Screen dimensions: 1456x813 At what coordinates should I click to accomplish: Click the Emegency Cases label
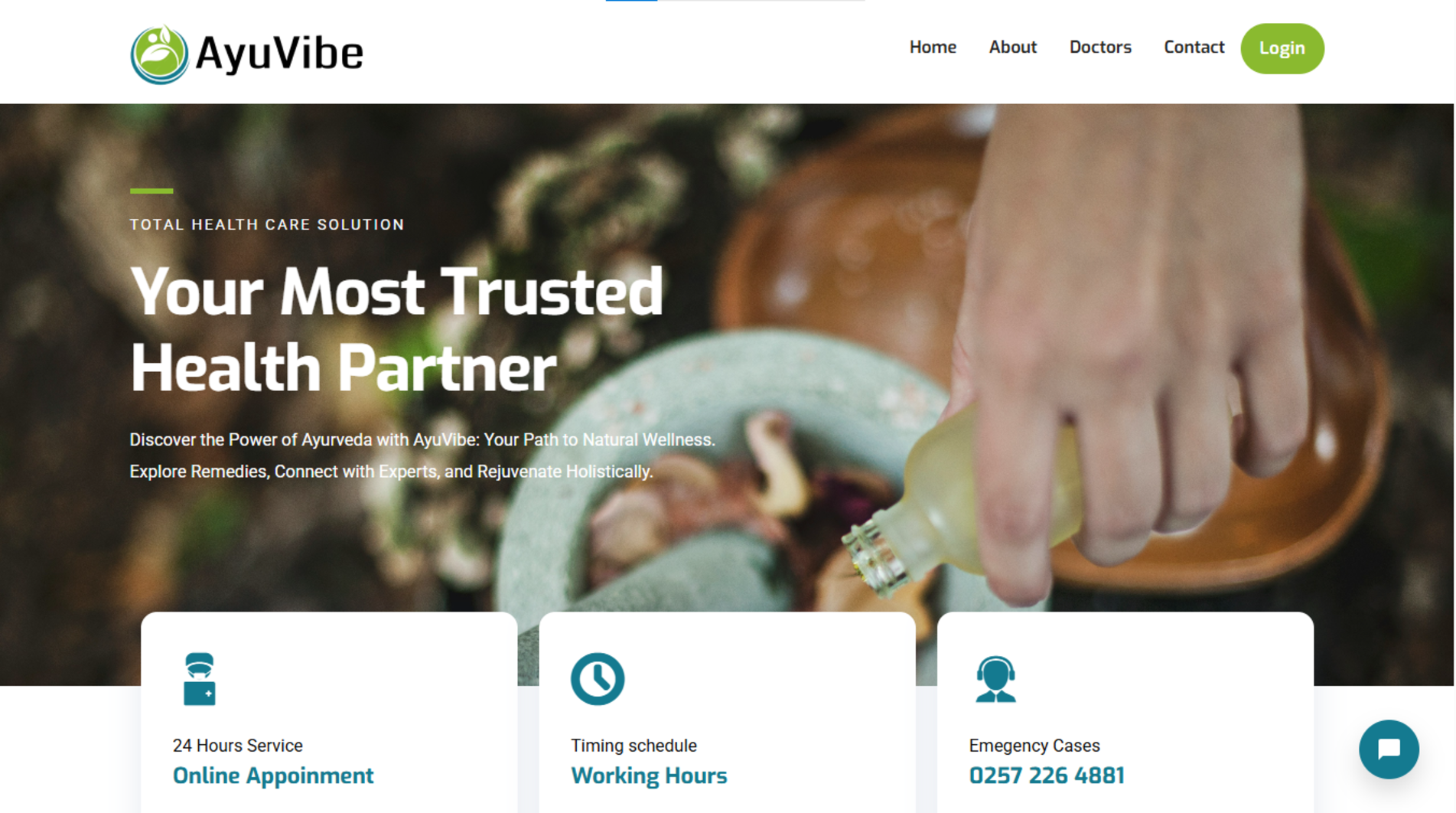click(x=1034, y=745)
